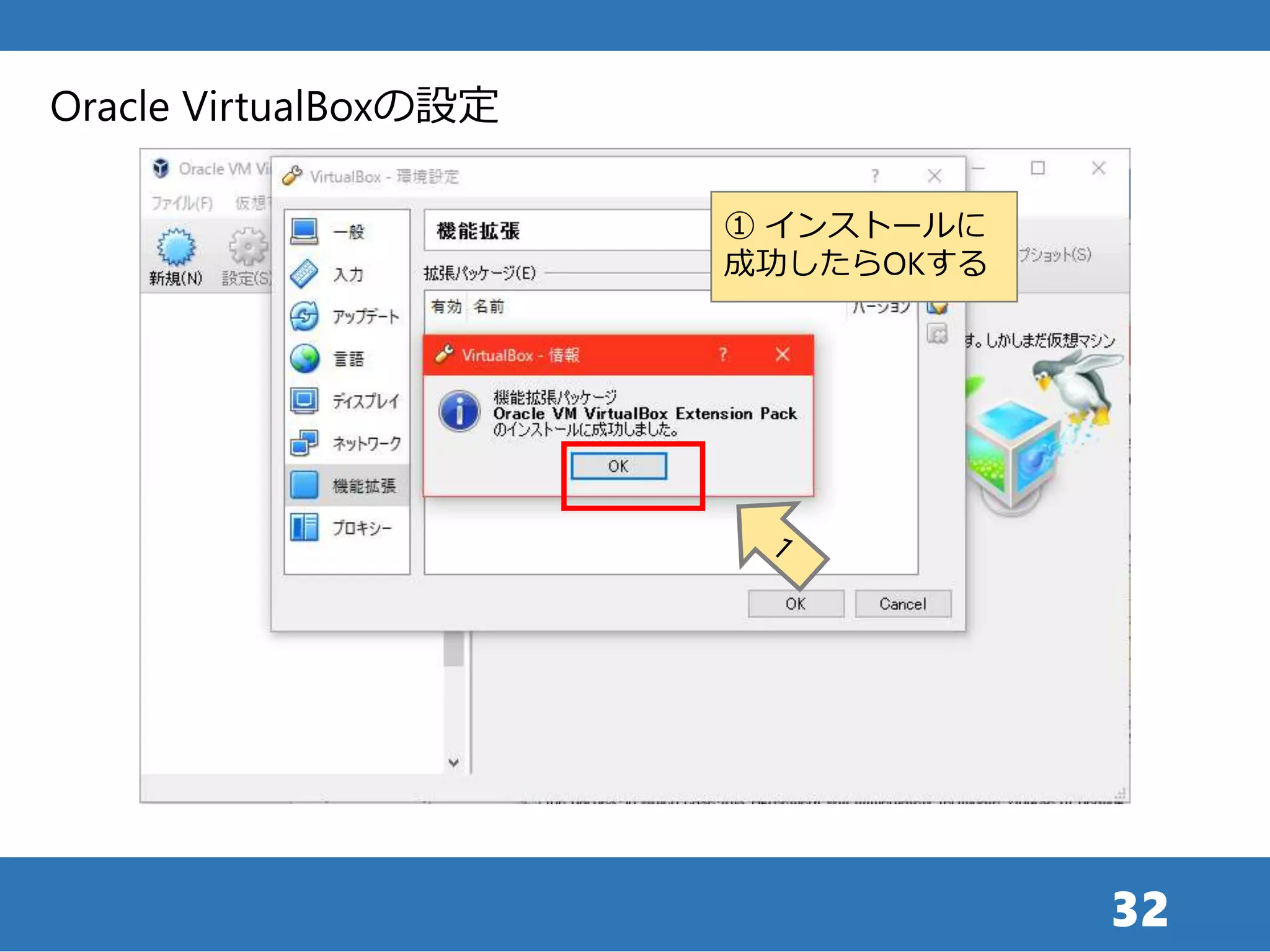
Task: Click the add extension package icon
Action: pyautogui.click(x=937, y=307)
